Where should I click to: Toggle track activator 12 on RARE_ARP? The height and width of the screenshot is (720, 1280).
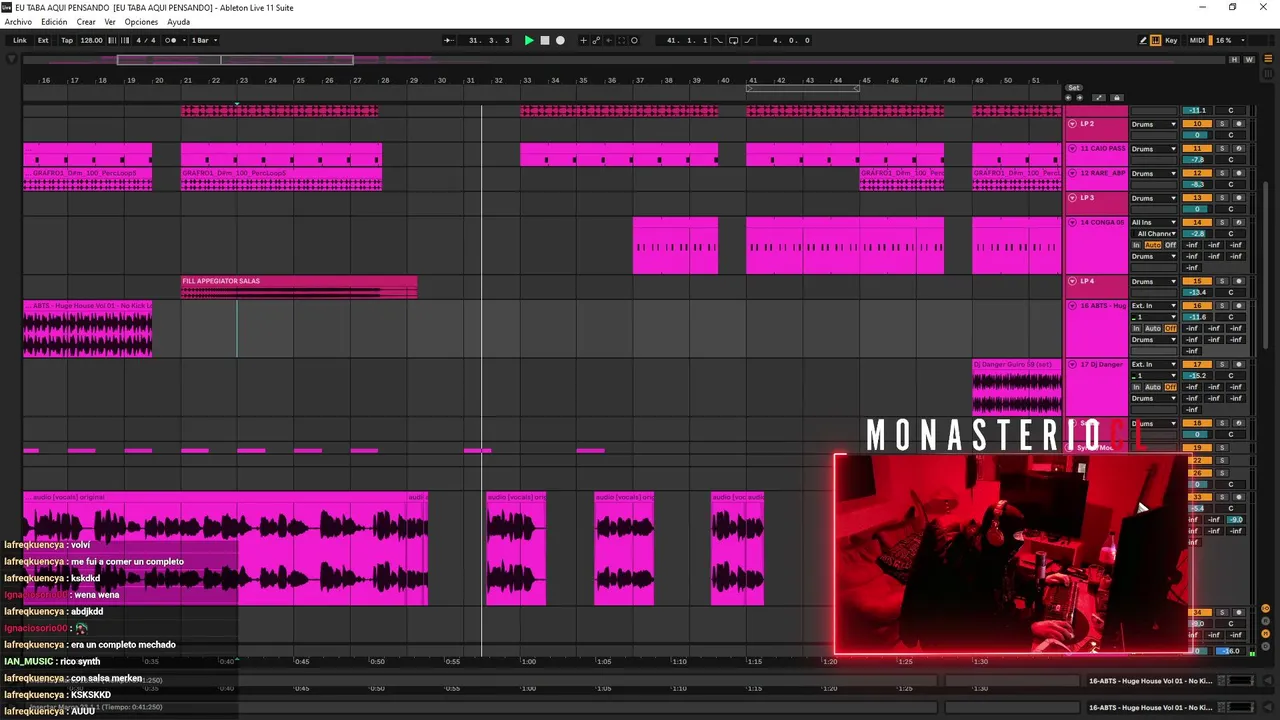(x=1197, y=174)
